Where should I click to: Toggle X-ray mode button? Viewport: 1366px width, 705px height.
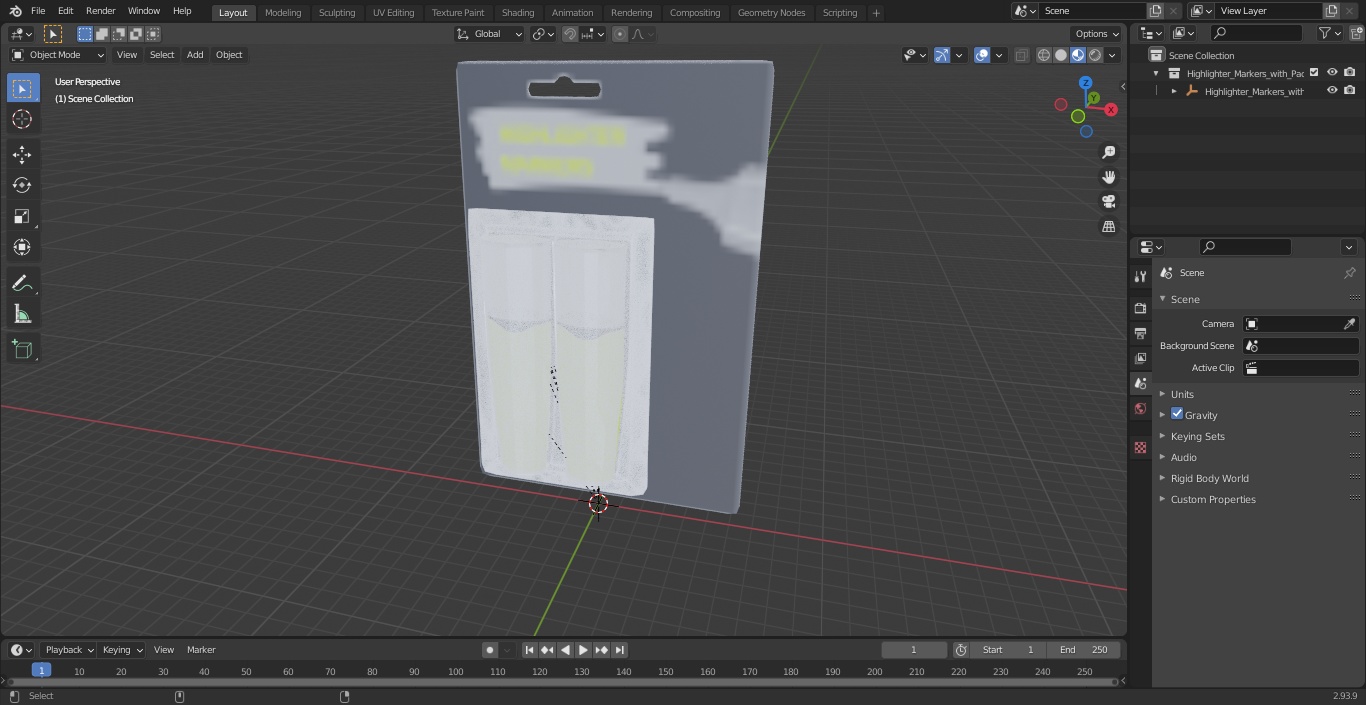(x=1021, y=55)
